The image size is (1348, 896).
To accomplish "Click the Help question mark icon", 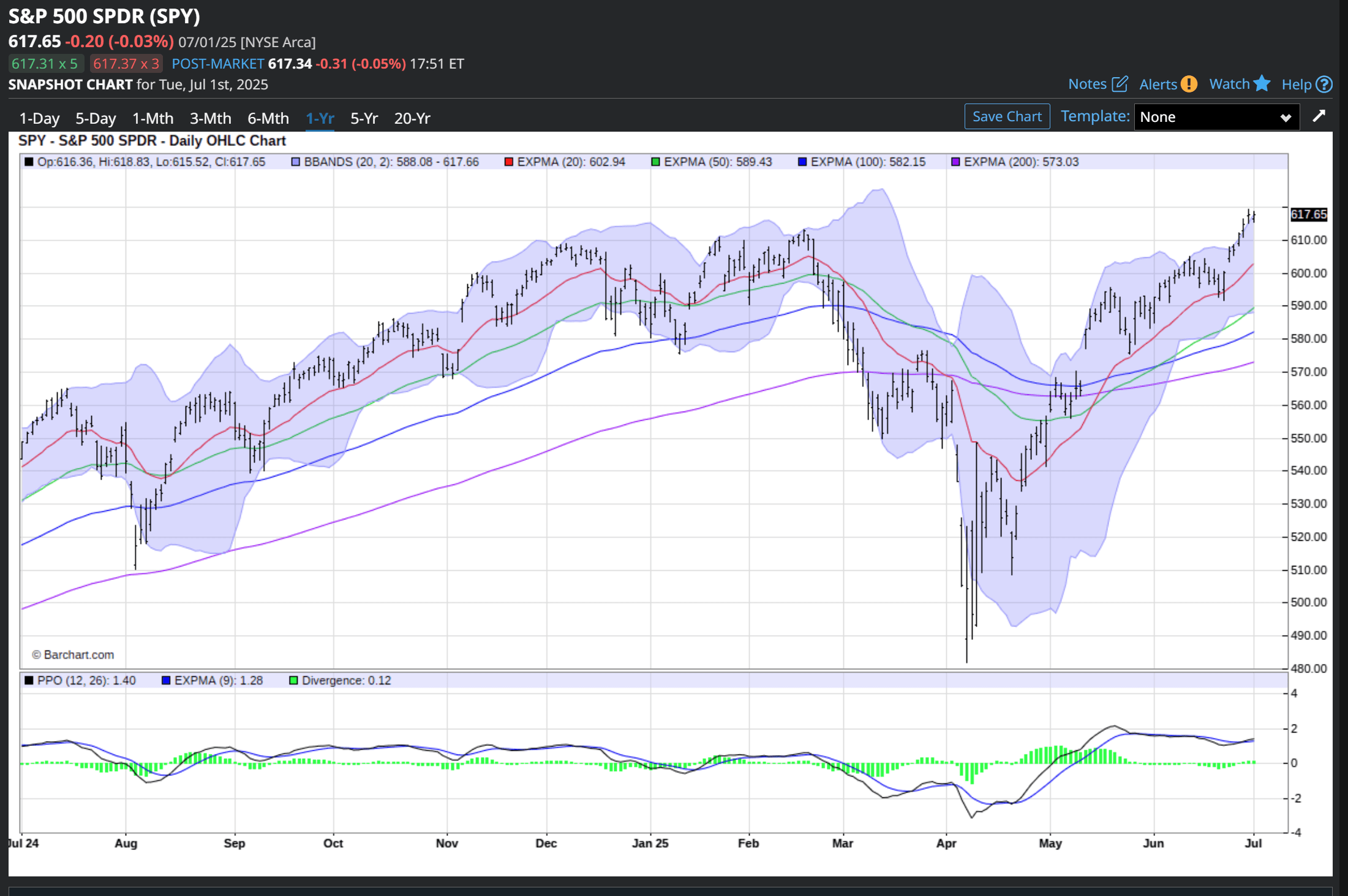I will point(1324,84).
